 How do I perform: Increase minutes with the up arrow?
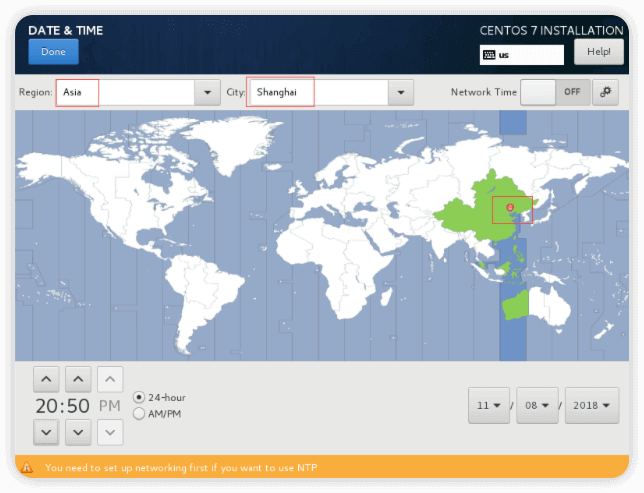(x=78, y=379)
